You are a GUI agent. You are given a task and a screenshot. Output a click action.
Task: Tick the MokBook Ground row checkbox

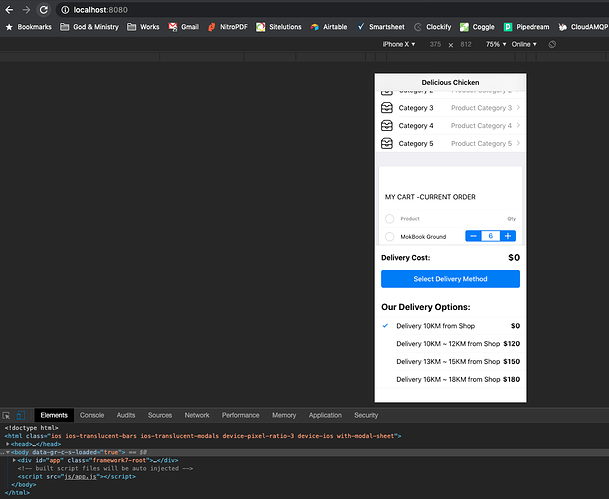[x=390, y=236]
